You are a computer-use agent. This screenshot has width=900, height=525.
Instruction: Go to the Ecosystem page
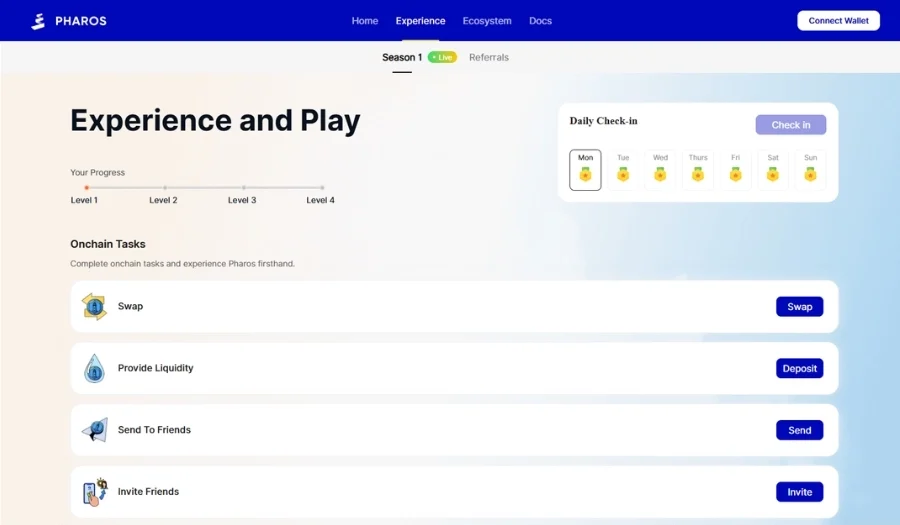487,21
